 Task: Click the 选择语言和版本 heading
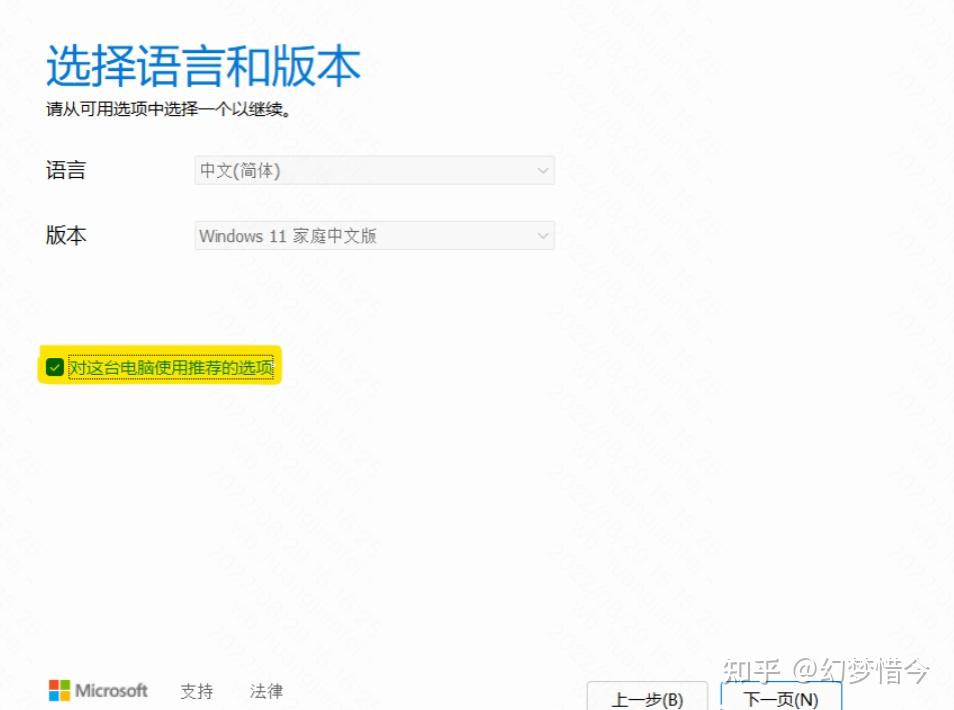(x=203, y=66)
